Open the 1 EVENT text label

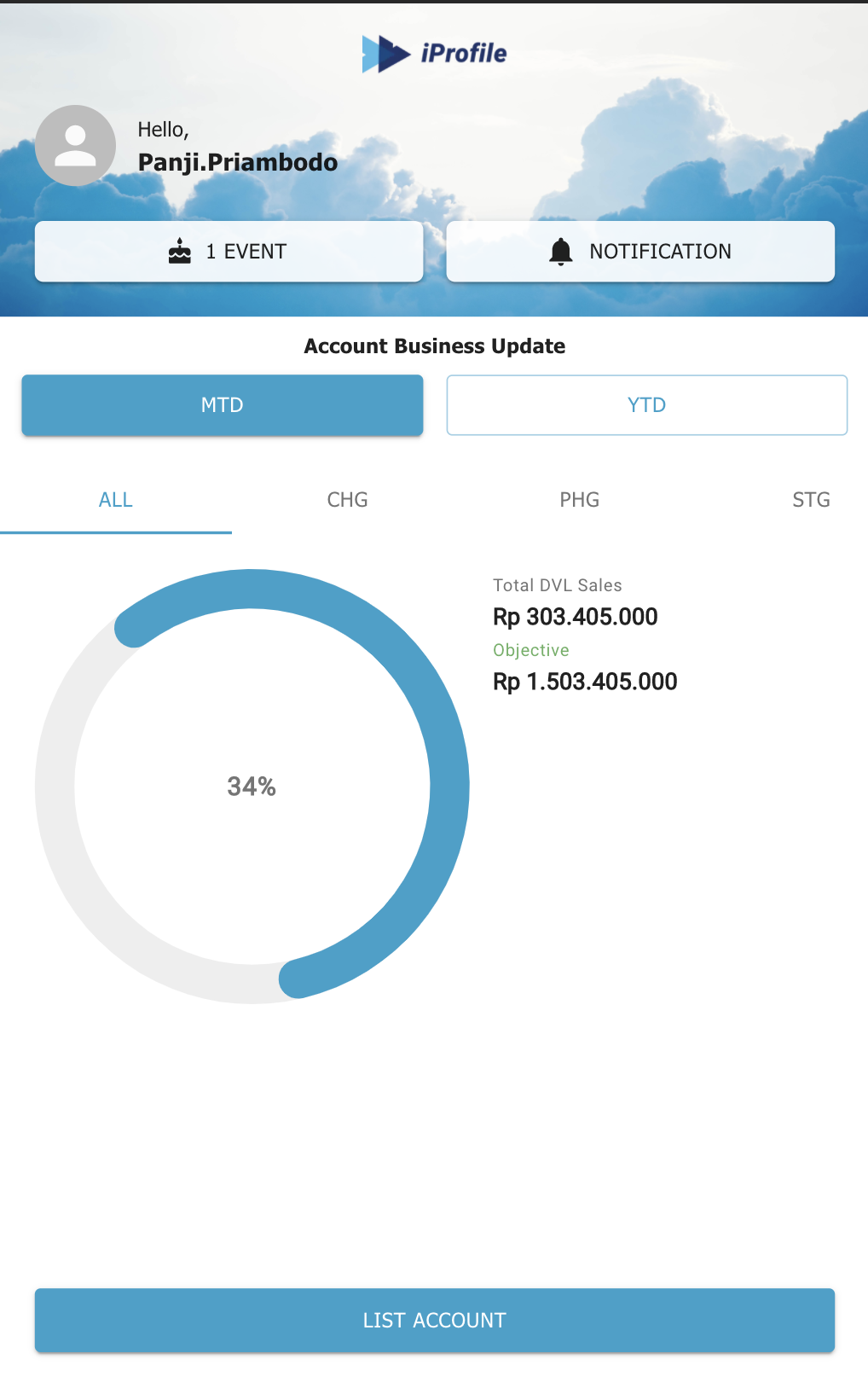(x=246, y=252)
